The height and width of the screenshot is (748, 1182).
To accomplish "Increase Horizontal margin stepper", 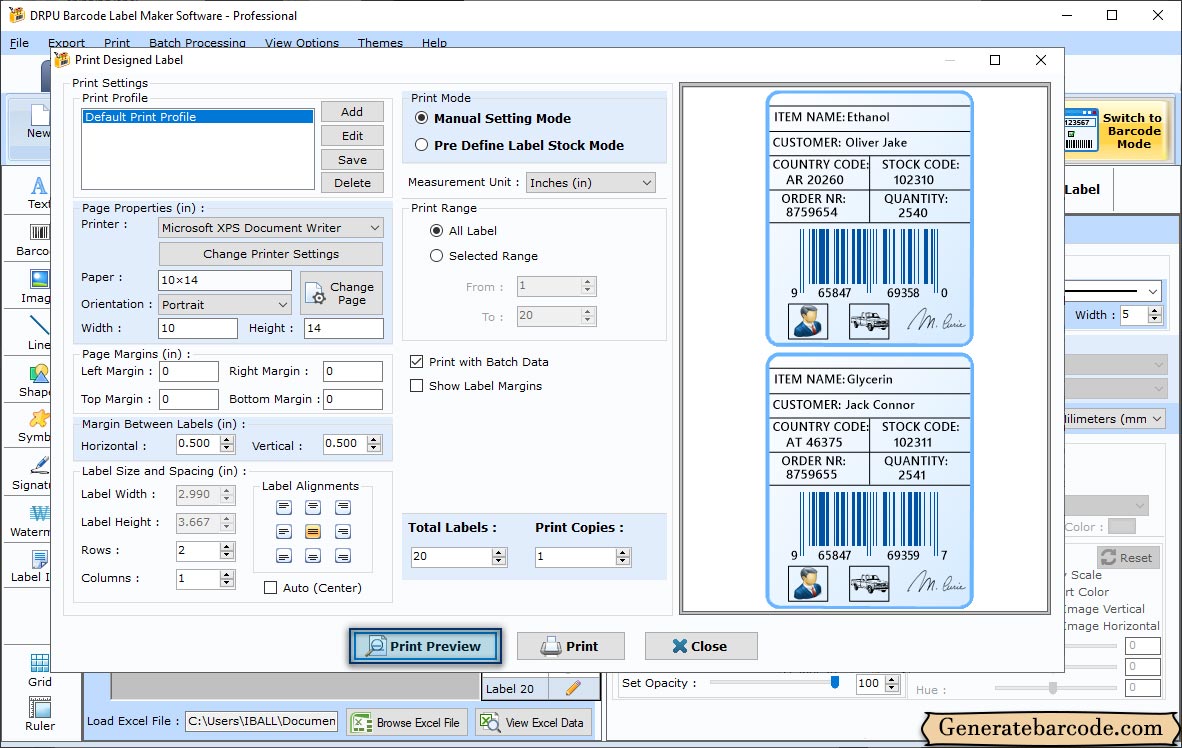I will [x=227, y=440].
